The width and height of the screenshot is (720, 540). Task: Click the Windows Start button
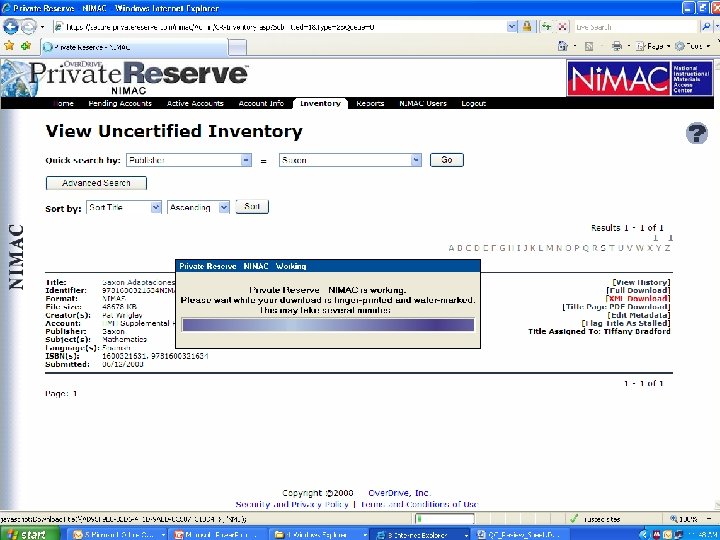tap(30, 534)
